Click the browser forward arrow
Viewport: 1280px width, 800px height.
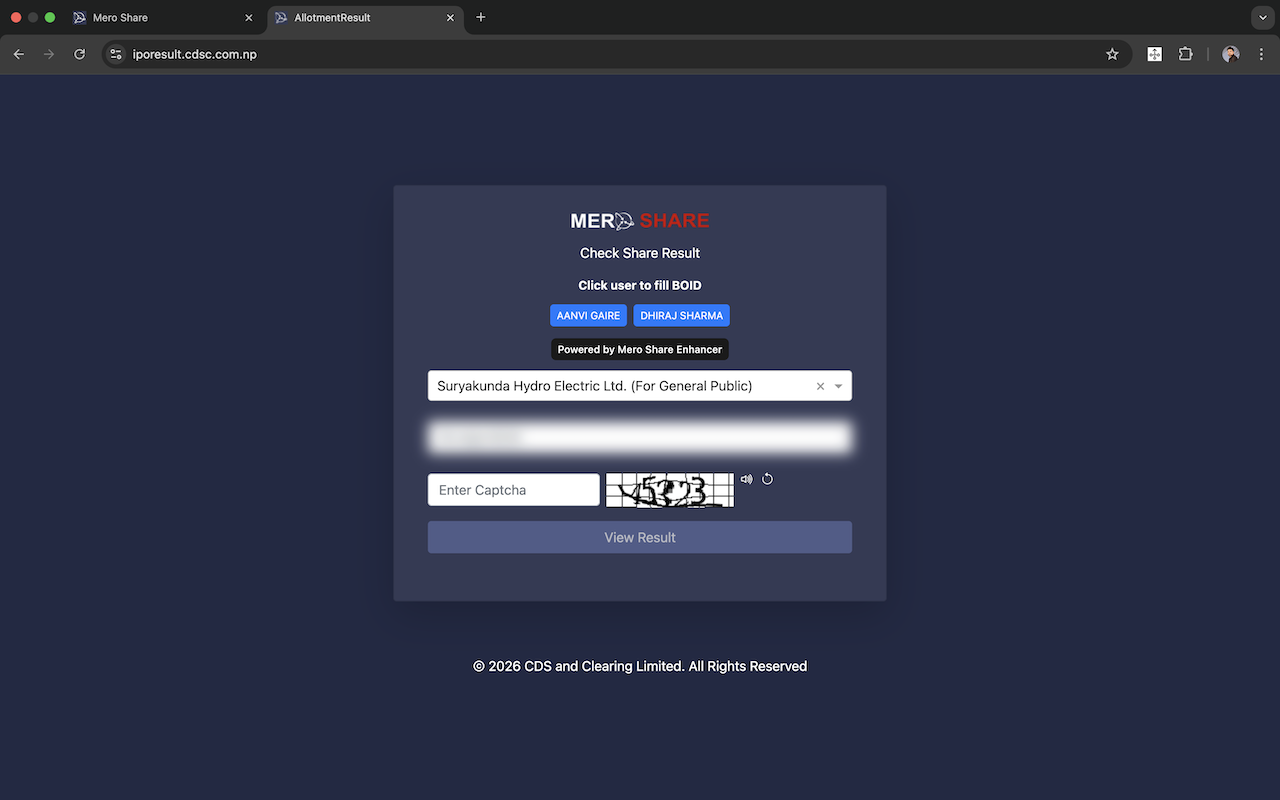point(49,54)
